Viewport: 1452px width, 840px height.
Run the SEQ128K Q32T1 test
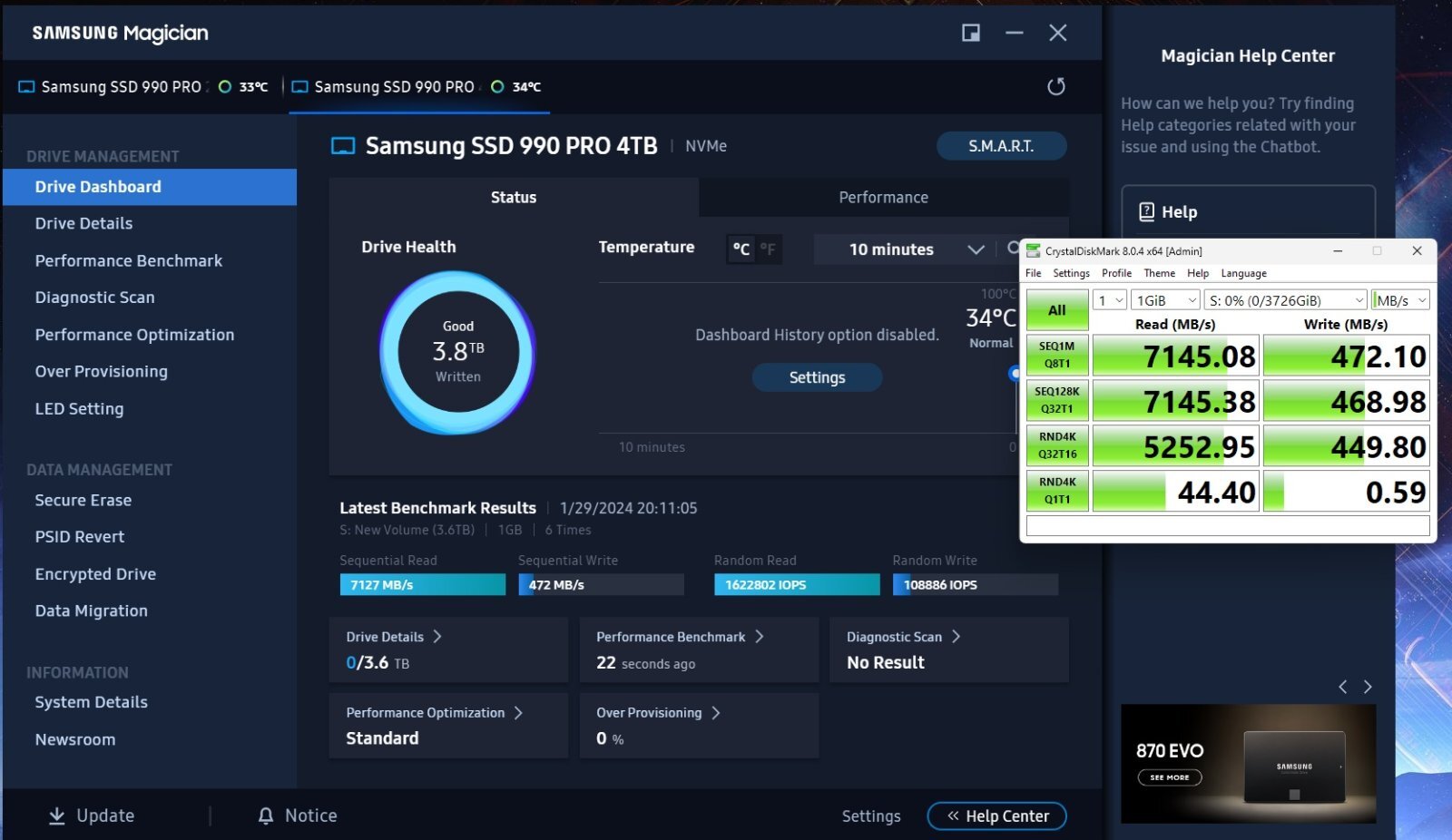click(x=1057, y=400)
